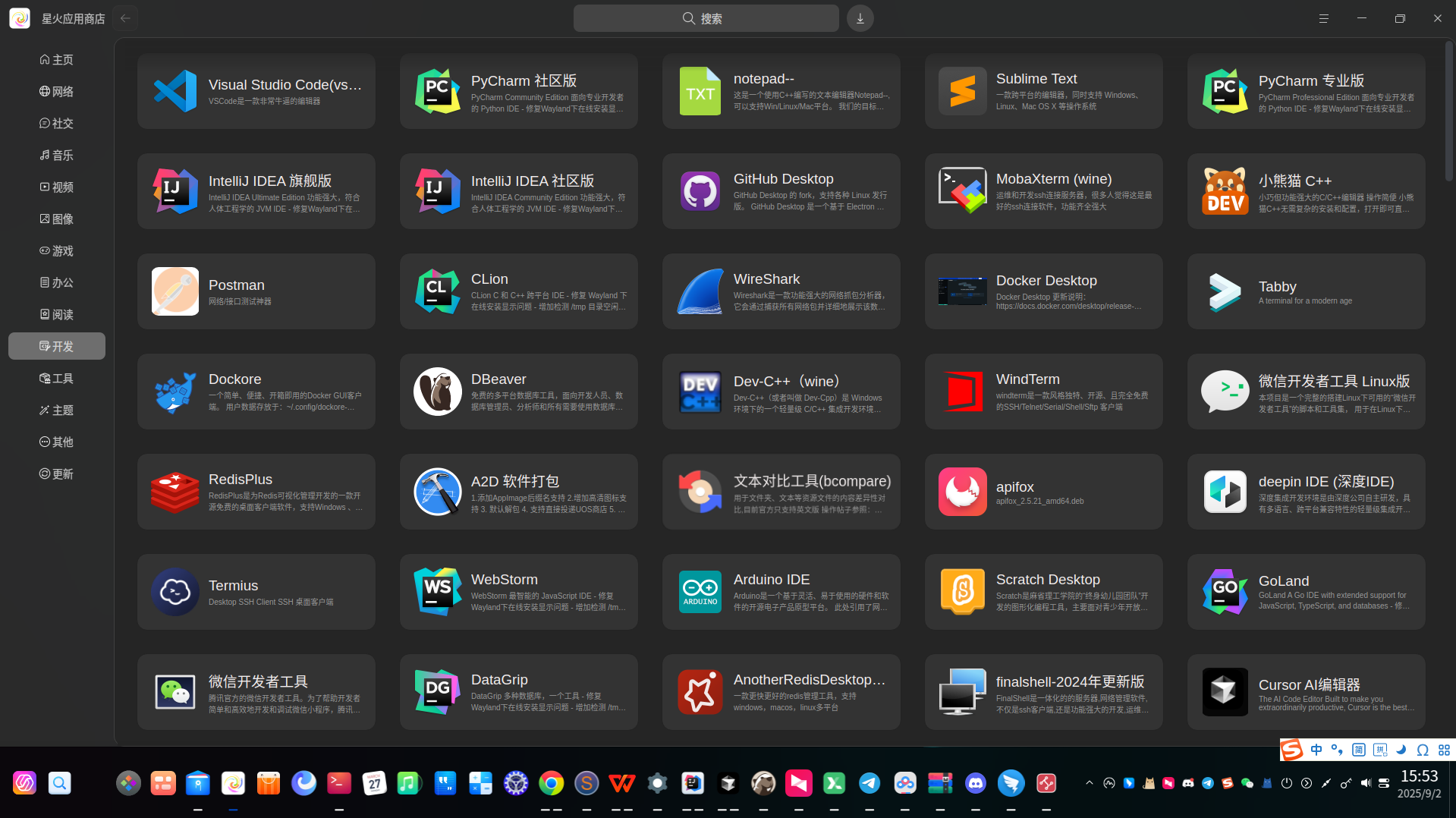Image resolution: width=1456 pixels, height=818 pixels.
Task: Go back with the arrow button
Action: 125,18
